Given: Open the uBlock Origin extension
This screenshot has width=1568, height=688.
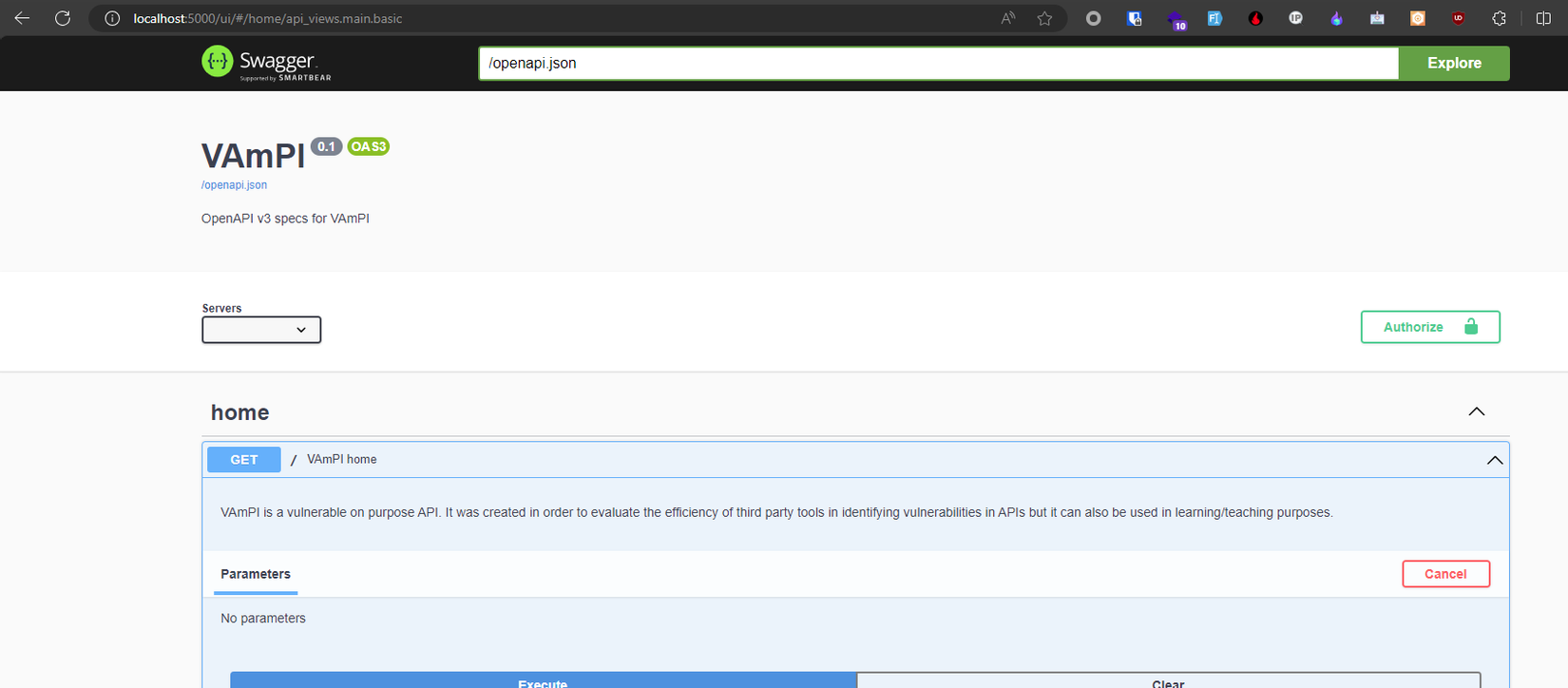Looking at the screenshot, I should coord(1458,18).
